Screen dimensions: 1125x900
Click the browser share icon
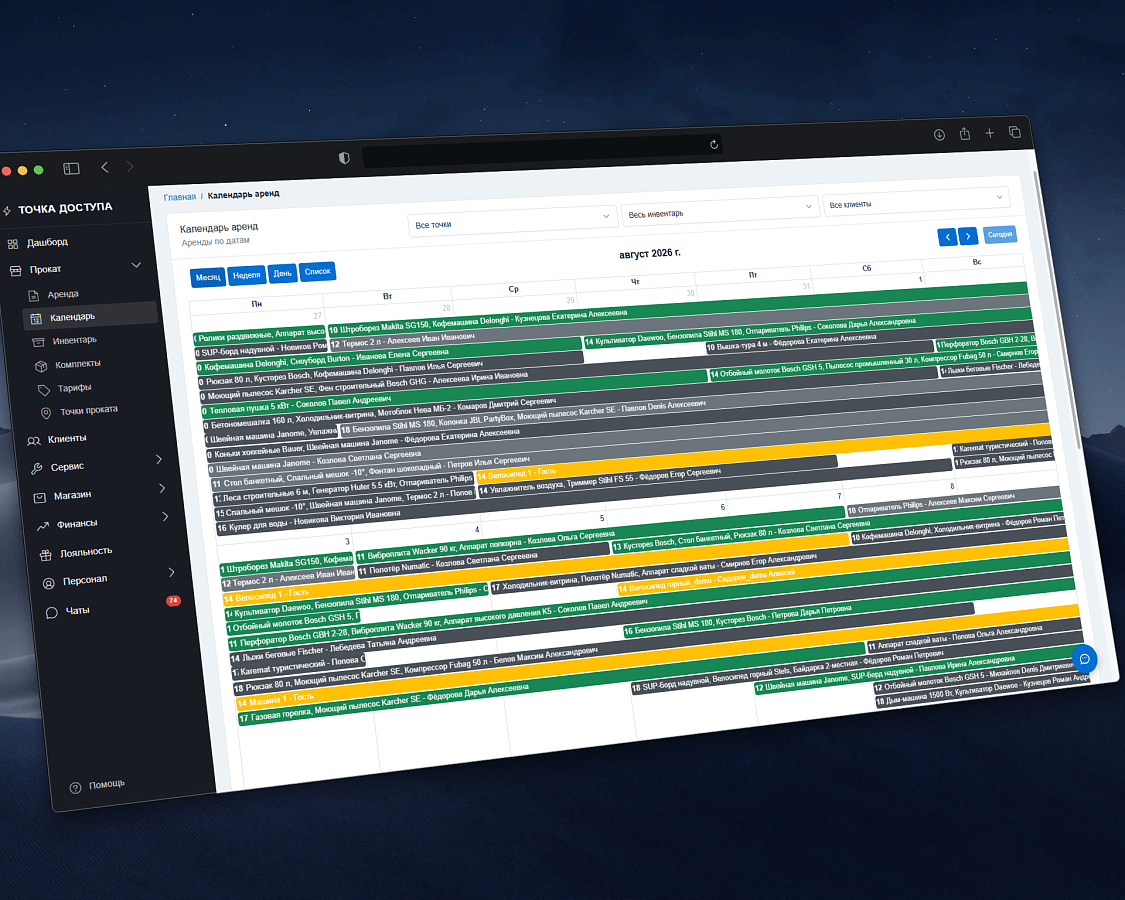pos(965,133)
